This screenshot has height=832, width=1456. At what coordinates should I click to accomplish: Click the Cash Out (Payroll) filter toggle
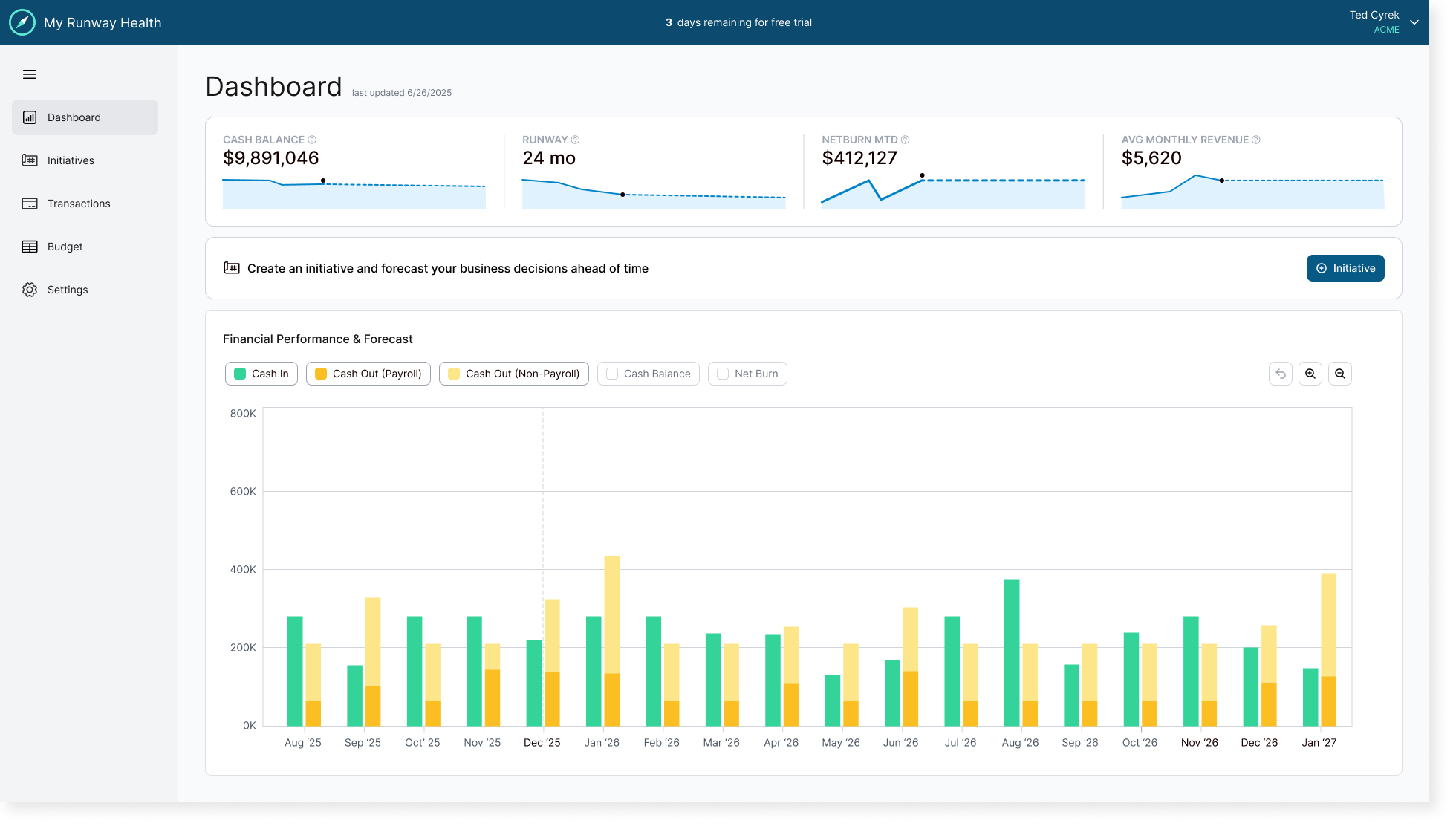(x=368, y=374)
